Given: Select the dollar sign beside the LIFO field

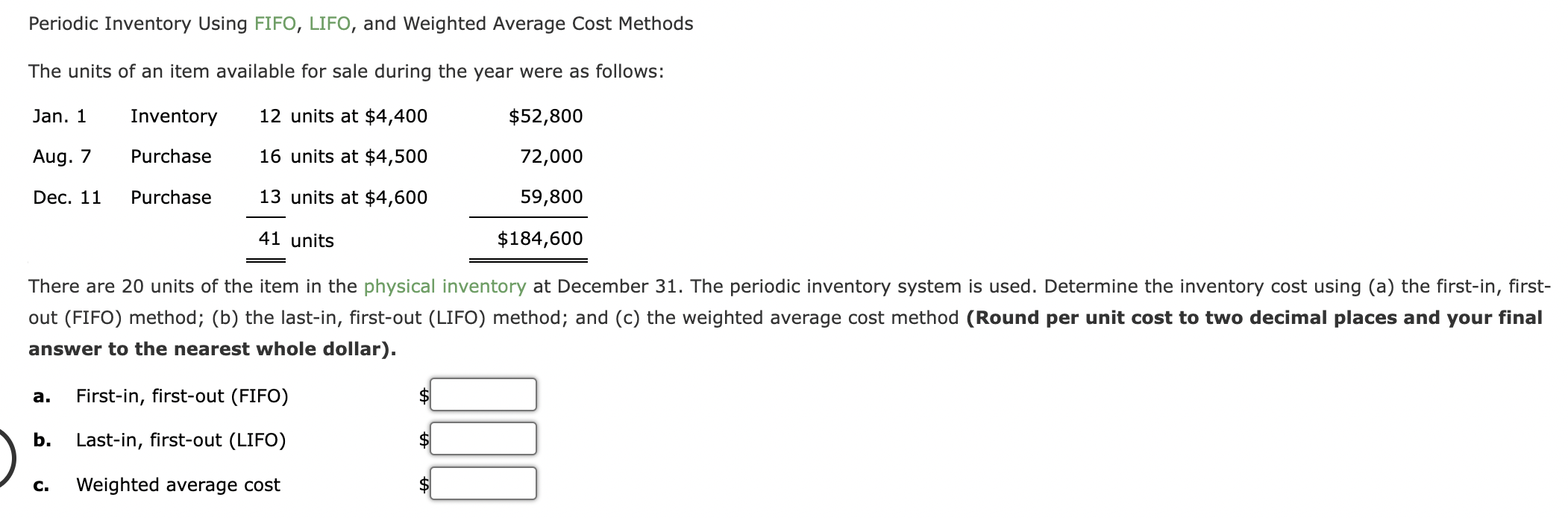Looking at the screenshot, I should click(422, 440).
